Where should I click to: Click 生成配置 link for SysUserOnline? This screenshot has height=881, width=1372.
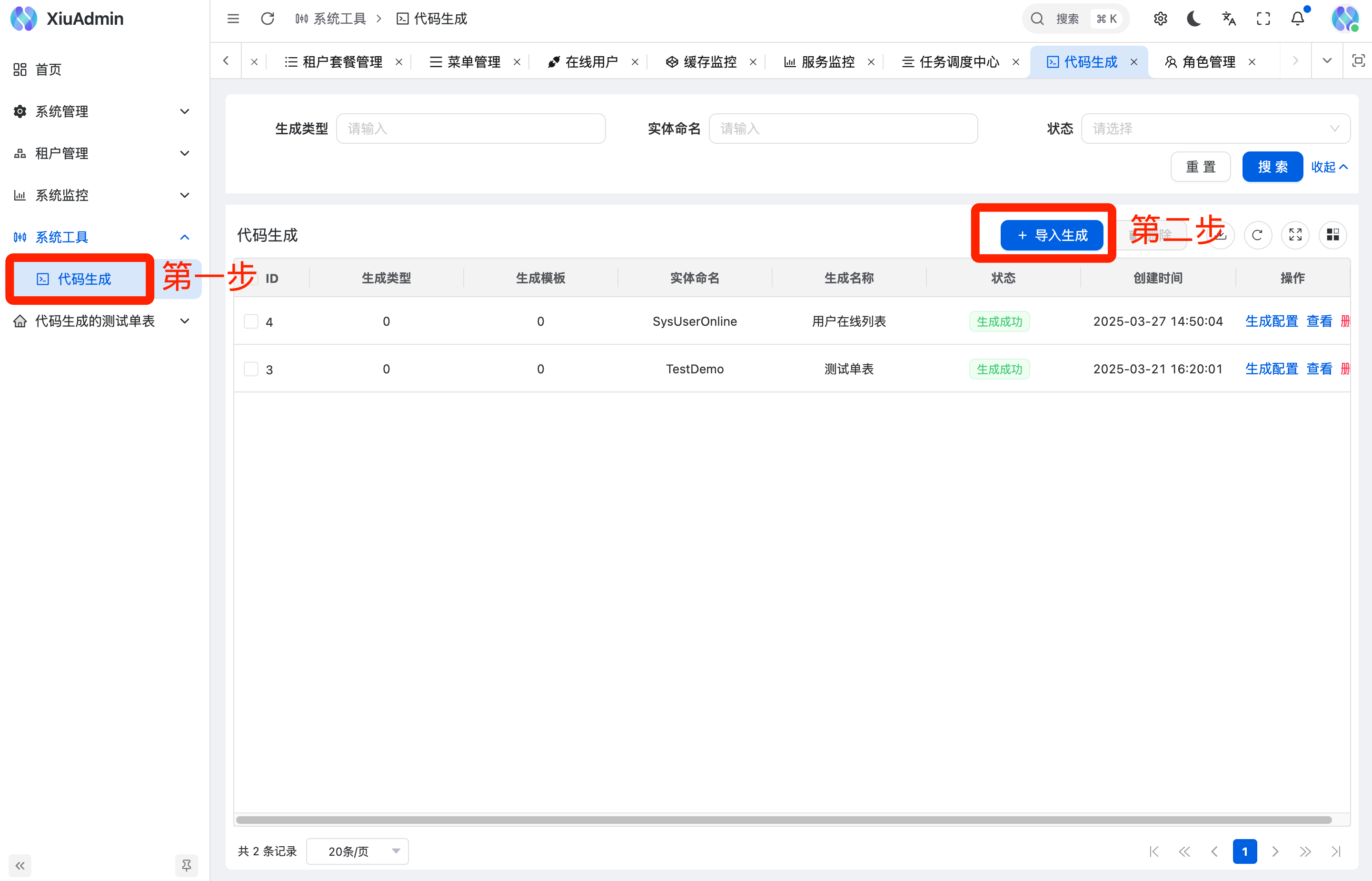tap(1272, 321)
